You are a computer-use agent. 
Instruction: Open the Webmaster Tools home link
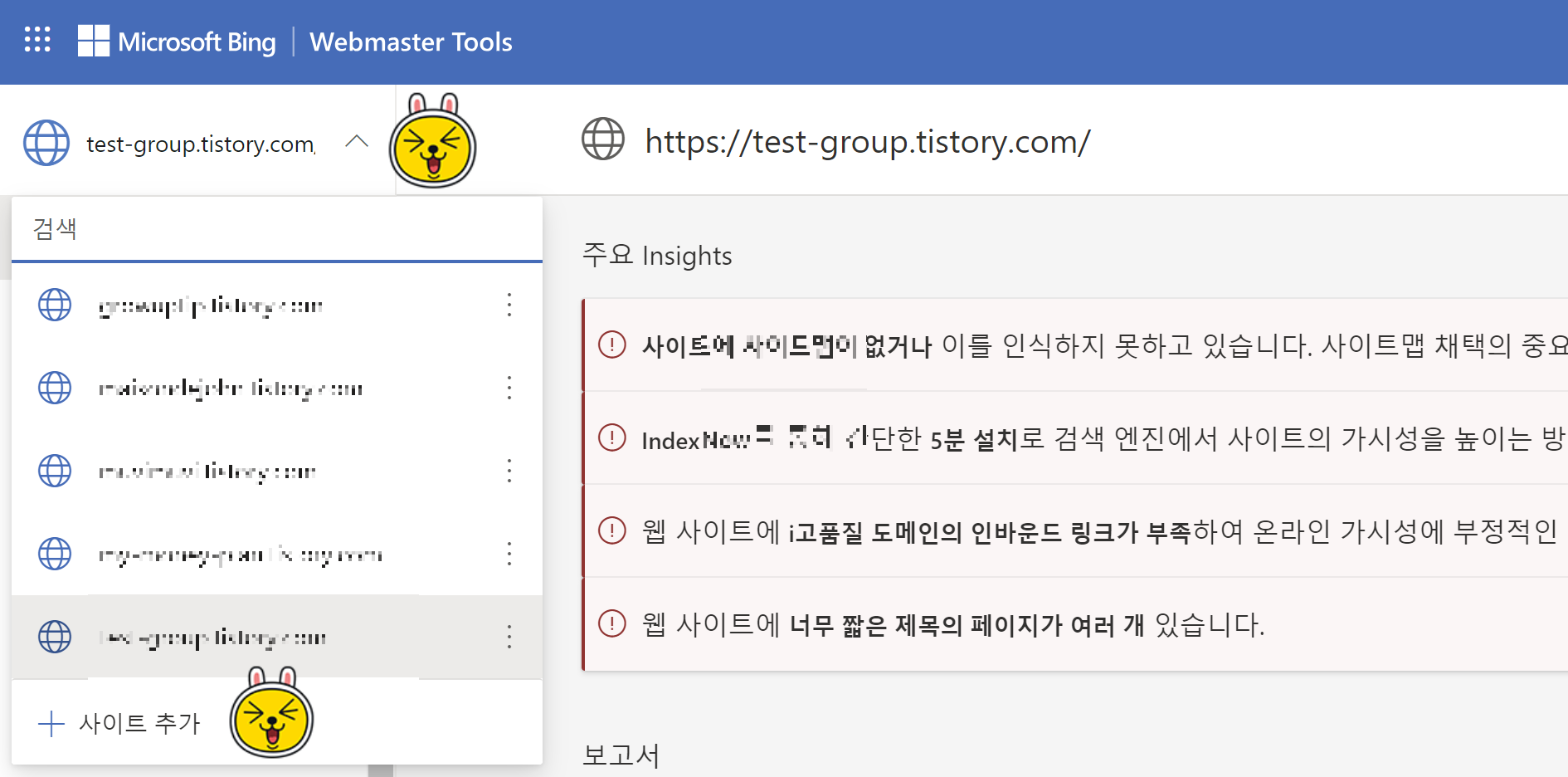coord(411,42)
